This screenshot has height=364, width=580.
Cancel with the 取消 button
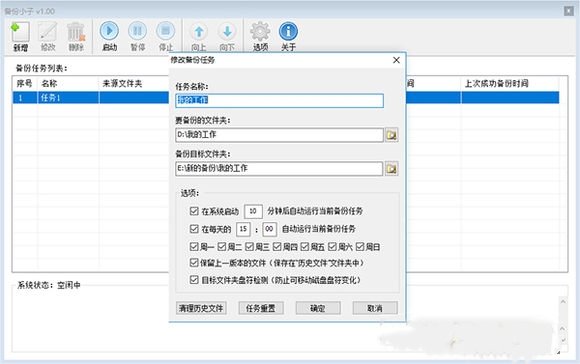tap(375, 308)
